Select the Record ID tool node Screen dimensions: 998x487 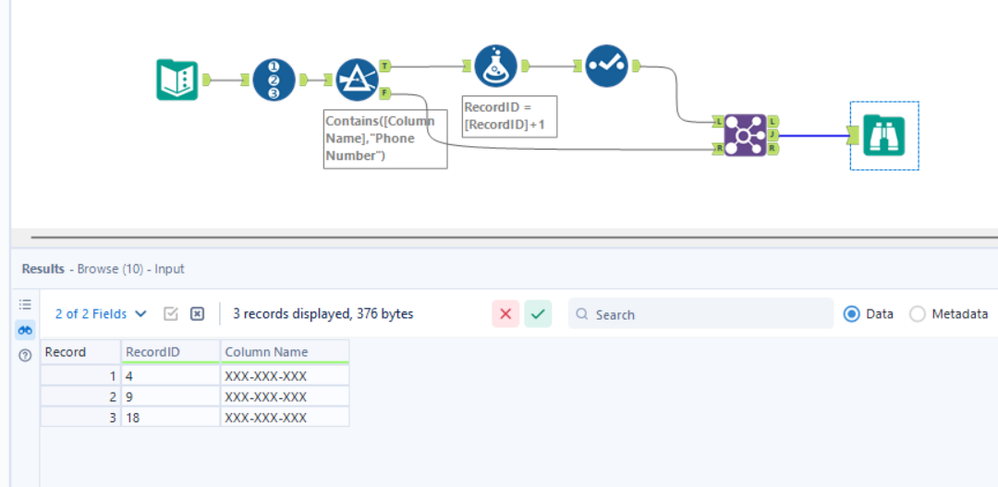pos(274,80)
